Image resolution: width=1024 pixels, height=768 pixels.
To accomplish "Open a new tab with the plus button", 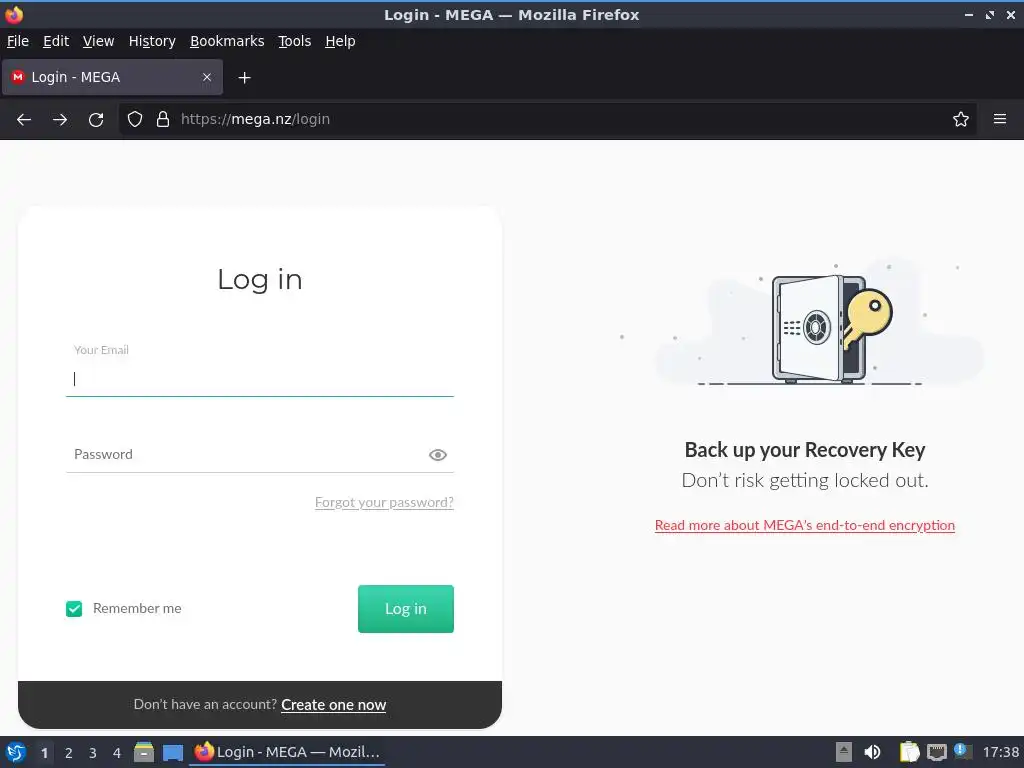I will (x=244, y=78).
